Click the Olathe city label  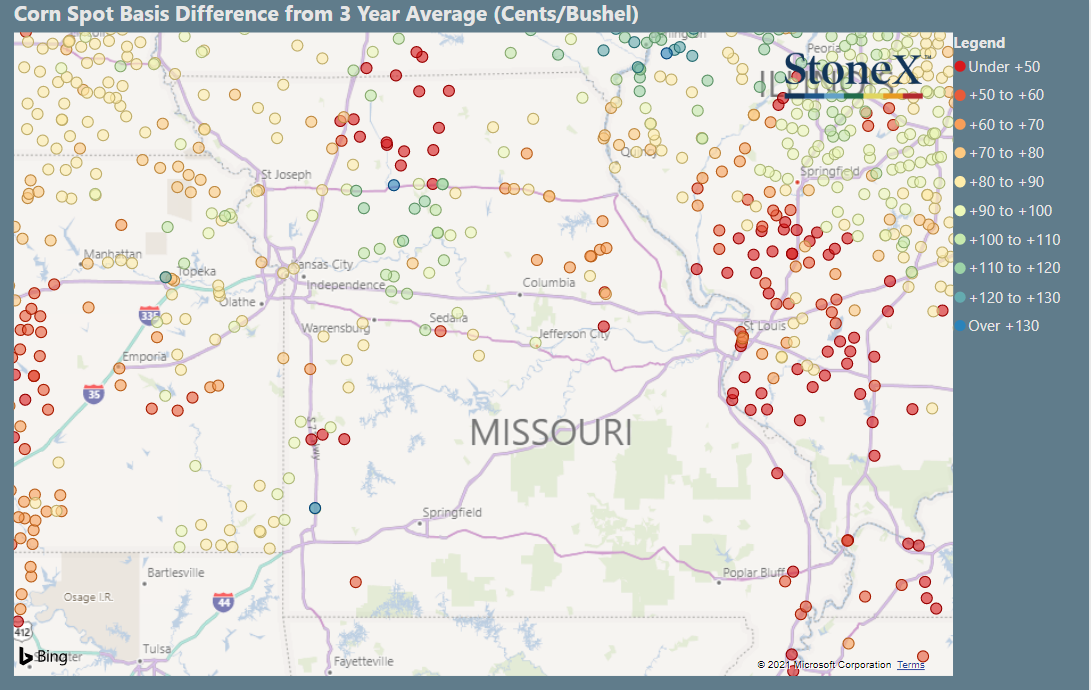(x=237, y=302)
